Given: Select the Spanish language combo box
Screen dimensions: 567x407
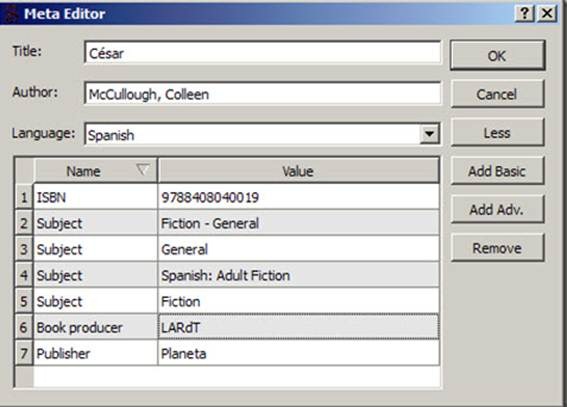Looking at the screenshot, I should [x=262, y=134].
